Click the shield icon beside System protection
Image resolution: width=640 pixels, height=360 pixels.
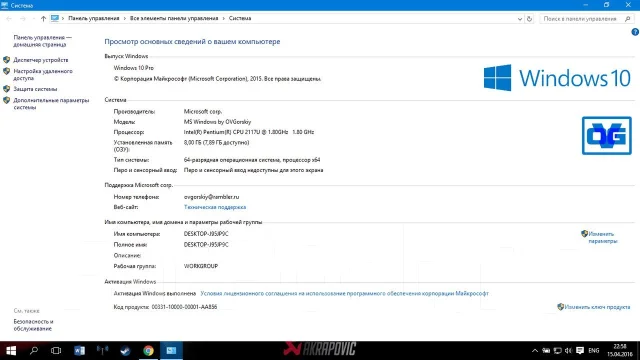click(7, 89)
